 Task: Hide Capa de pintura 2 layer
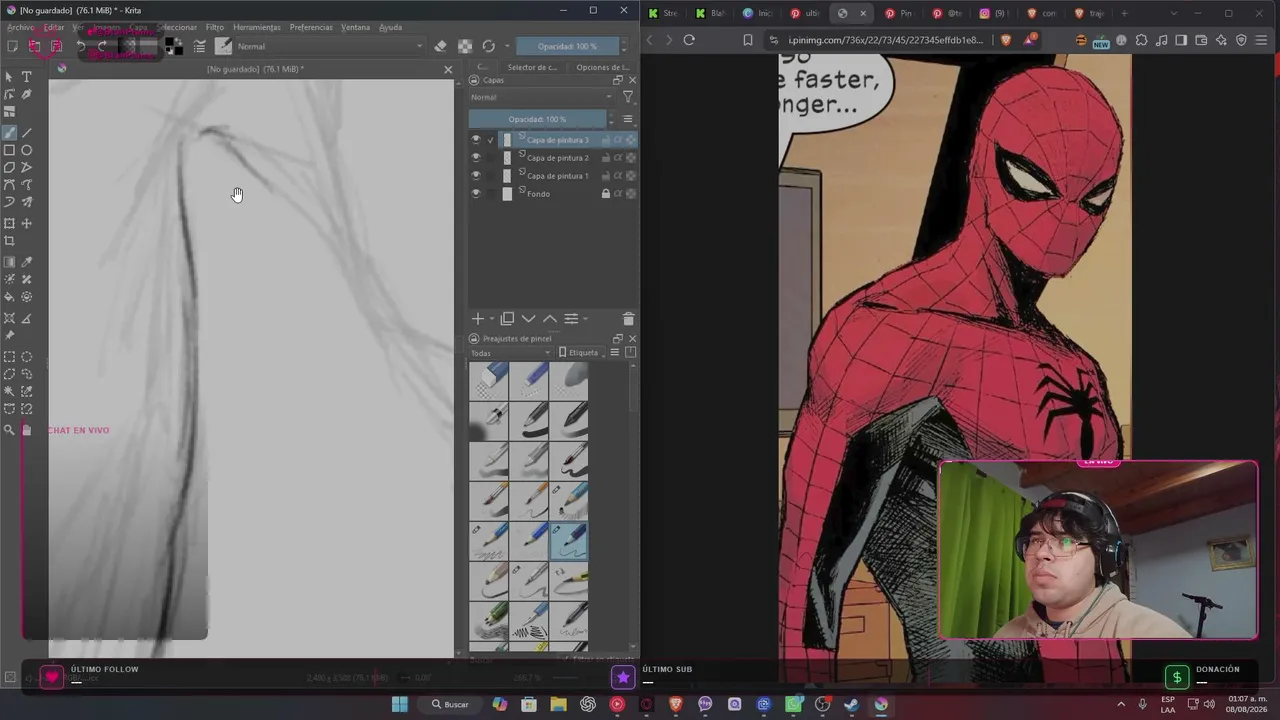coord(476,158)
